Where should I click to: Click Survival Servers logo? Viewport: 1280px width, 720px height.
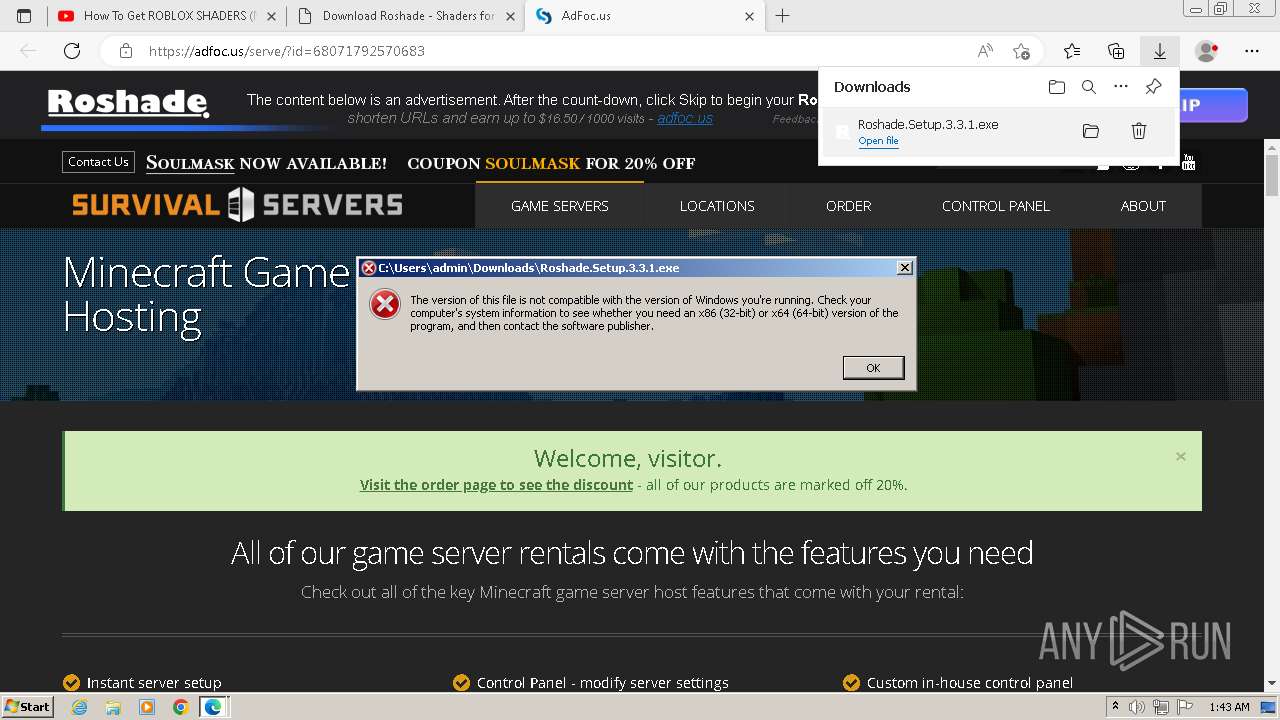coord(237,205)
